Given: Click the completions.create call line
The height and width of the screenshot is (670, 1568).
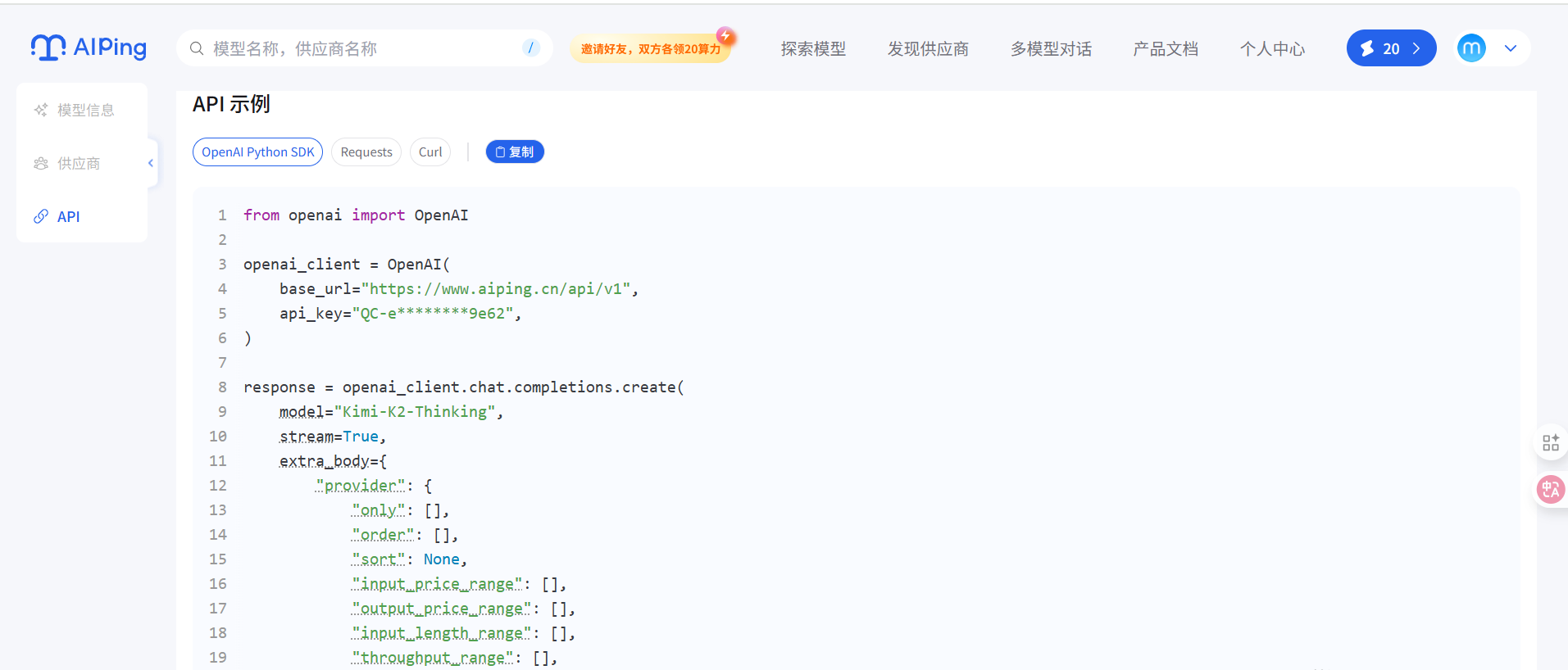Looking at the screenshot, I should point(464,387).
